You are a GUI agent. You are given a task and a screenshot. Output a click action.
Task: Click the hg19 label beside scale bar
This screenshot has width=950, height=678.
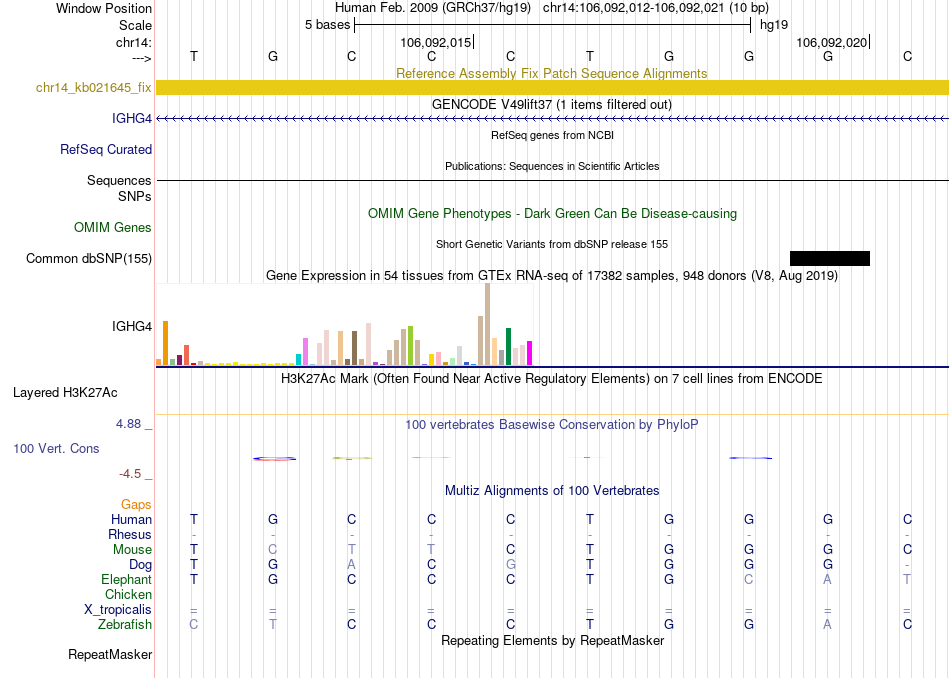[x=774, y=25]
